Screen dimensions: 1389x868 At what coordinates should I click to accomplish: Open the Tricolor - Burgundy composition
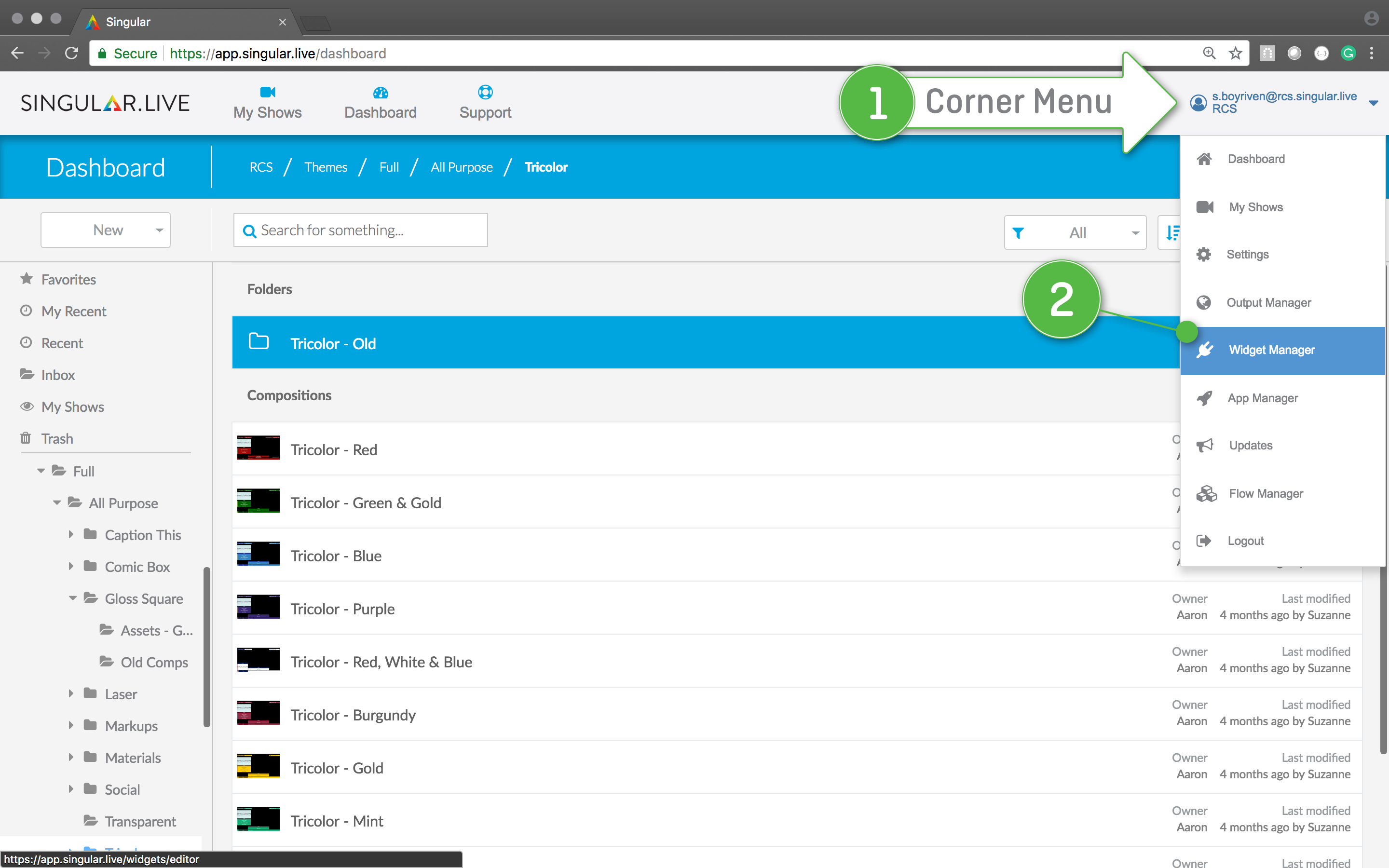coord(797,715)
